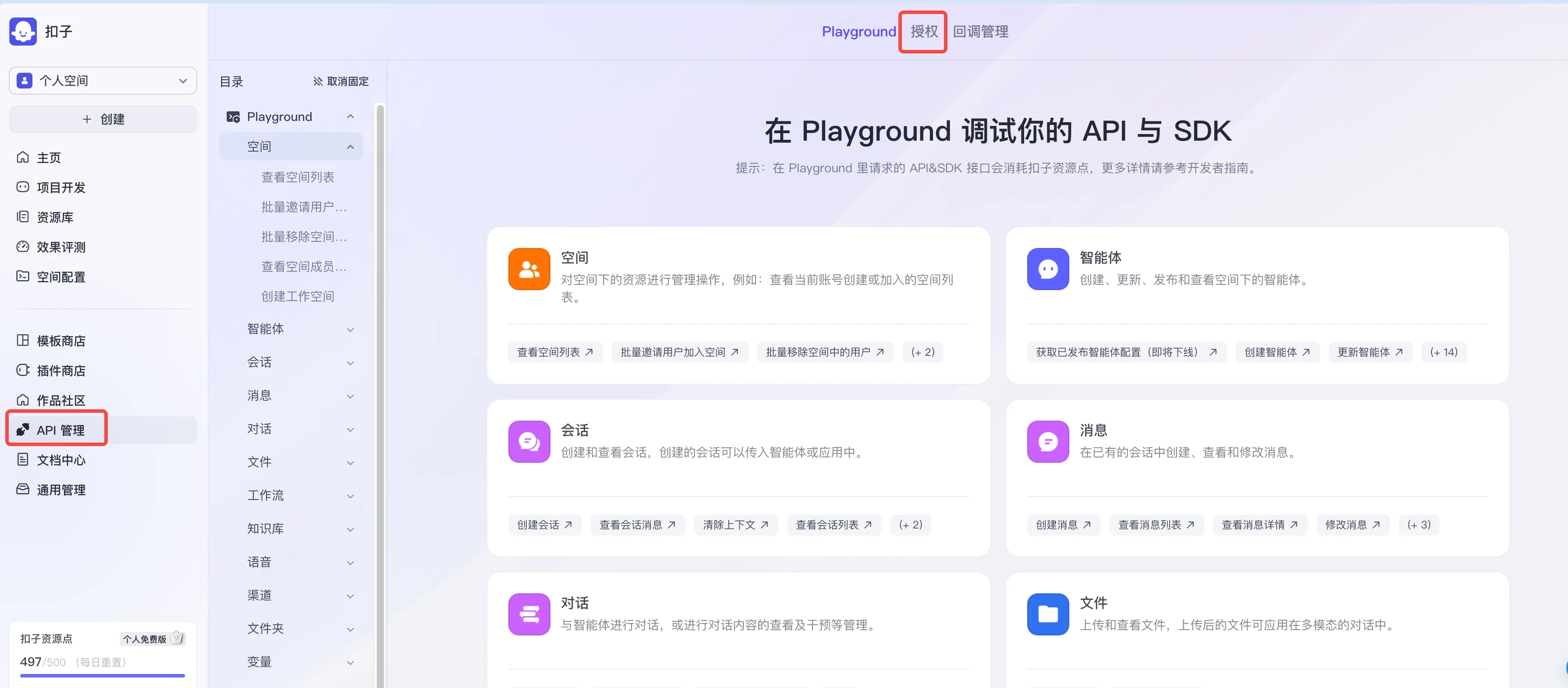
Task: Select 创建工作空间 in directory tree
Action: pyautogui.click(x=298, y=297)
